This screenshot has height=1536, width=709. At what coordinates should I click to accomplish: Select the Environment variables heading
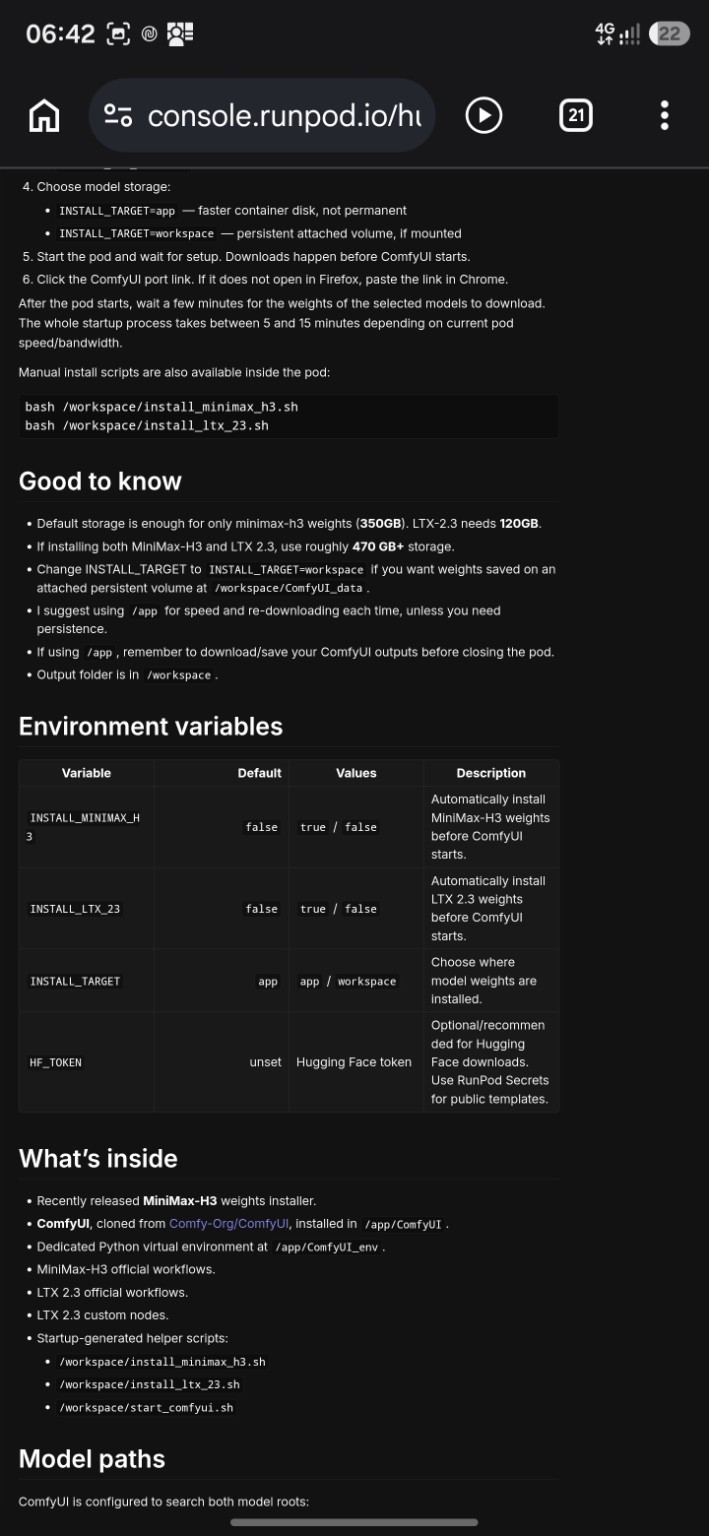click(x=151, y=726)
